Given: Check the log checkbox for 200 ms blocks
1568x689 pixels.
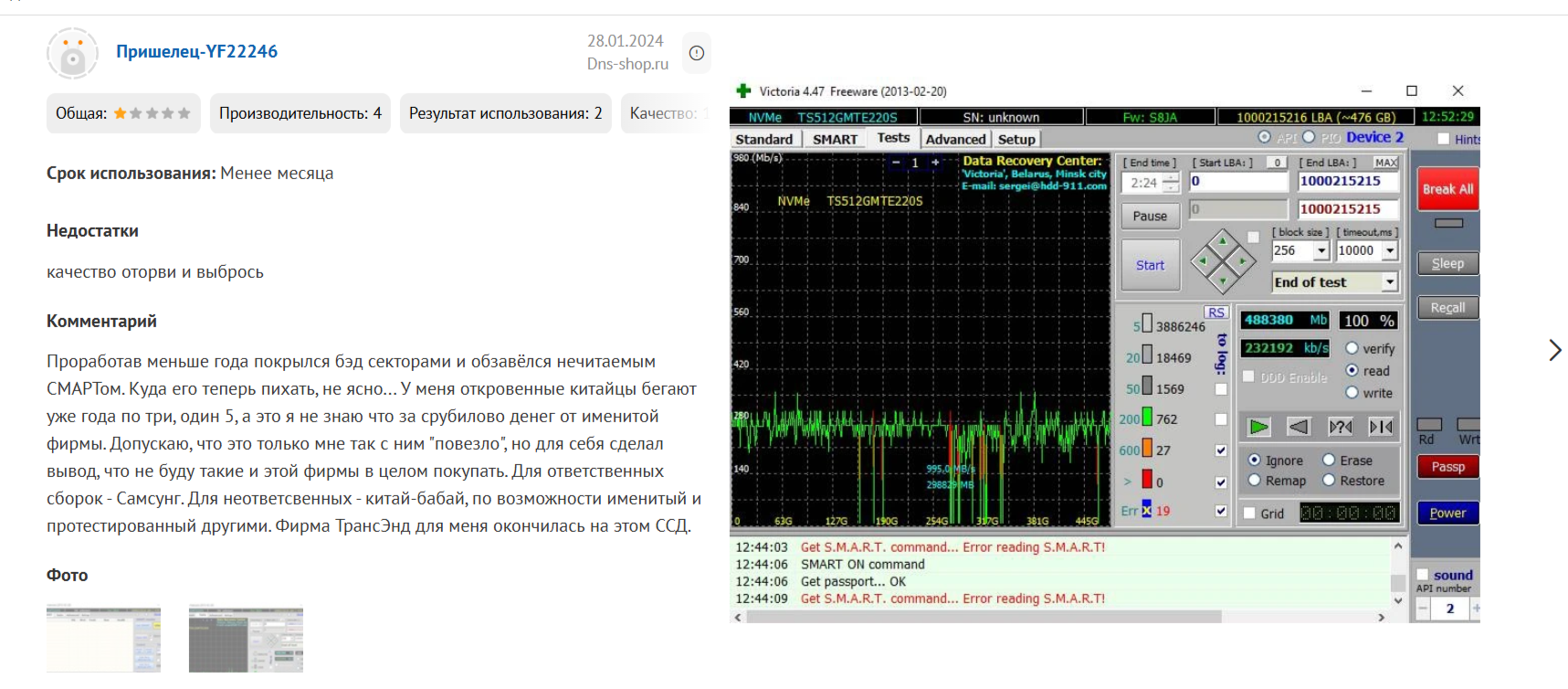Looking at the screenshot, I should point(1221,419).
